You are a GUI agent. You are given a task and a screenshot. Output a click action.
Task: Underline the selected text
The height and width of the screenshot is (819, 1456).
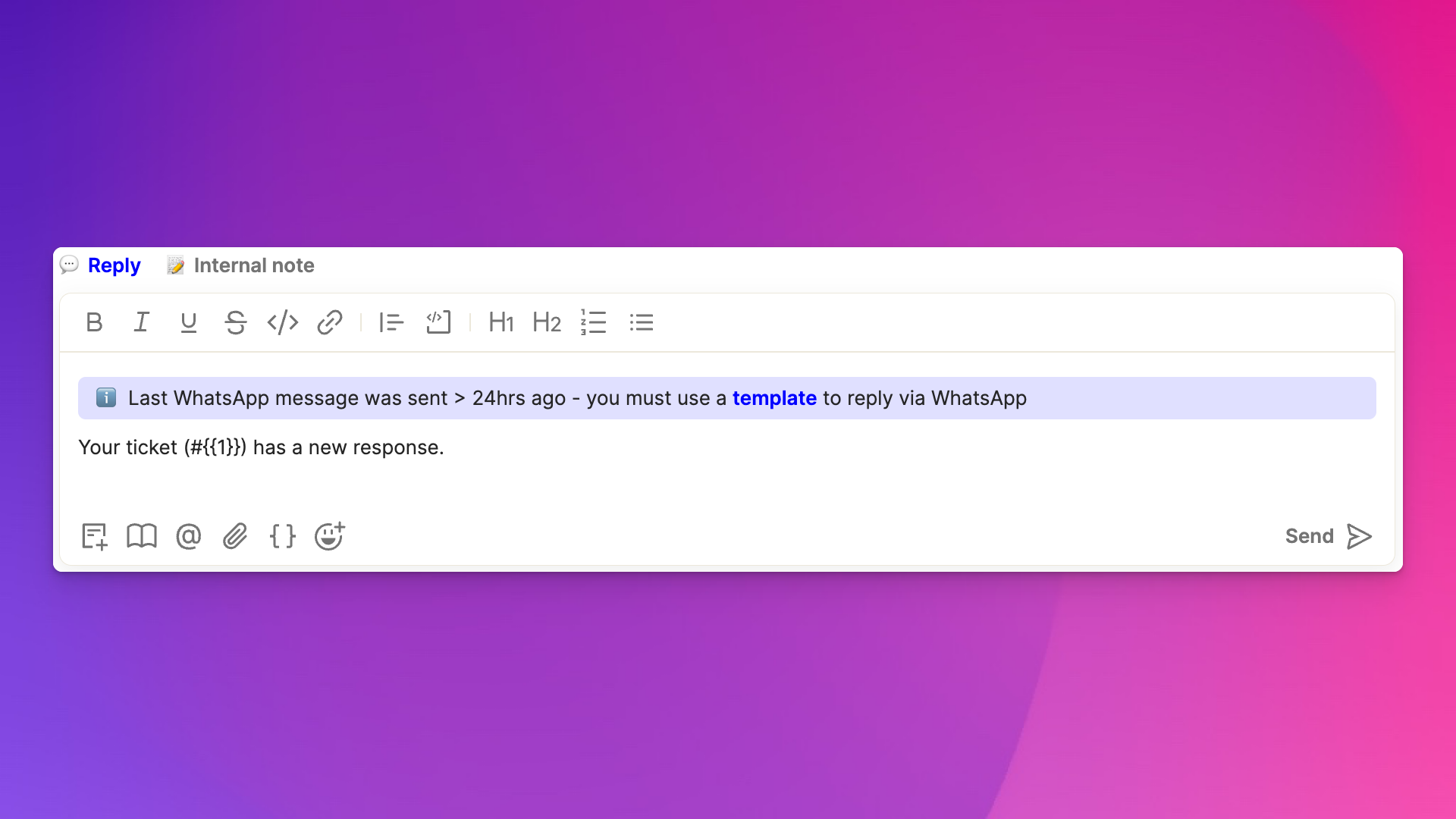[188, 322]
